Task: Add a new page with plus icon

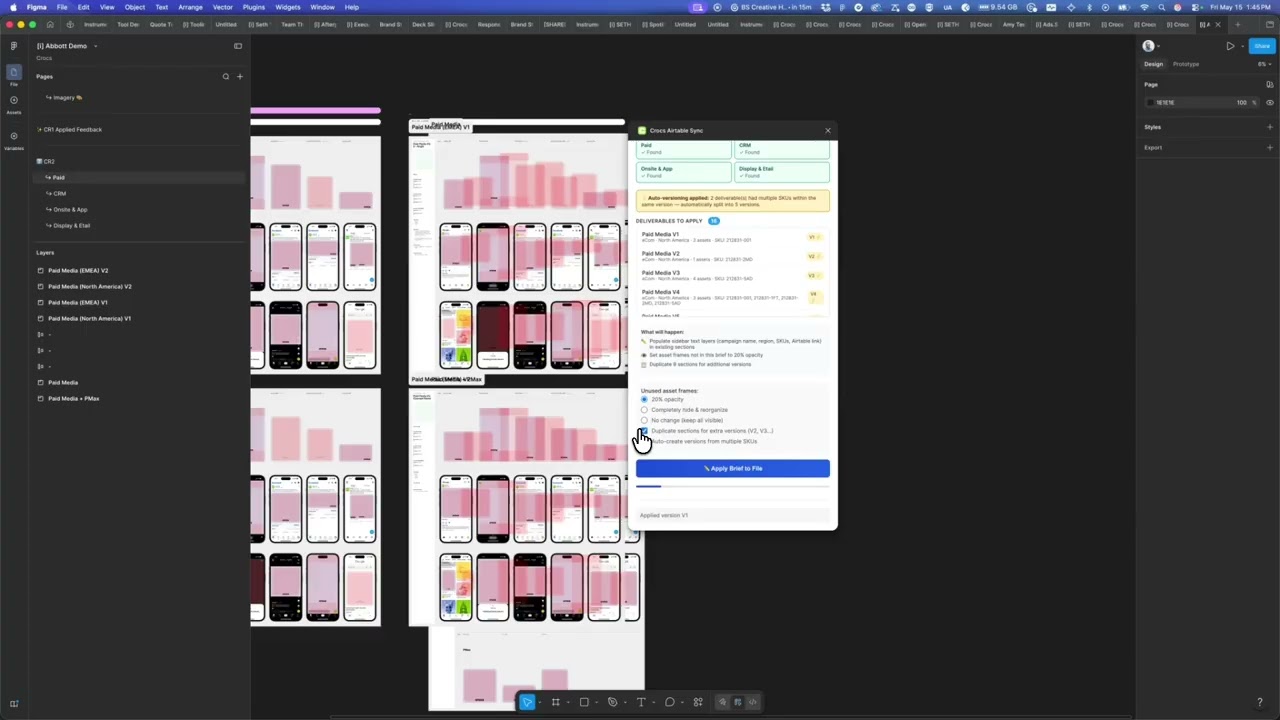Action: 239,77
